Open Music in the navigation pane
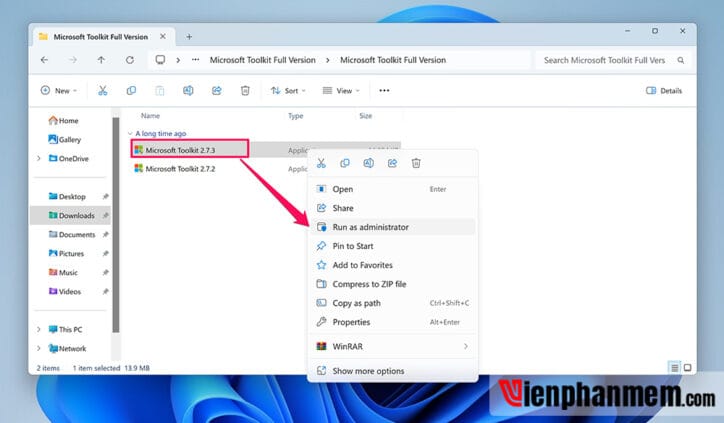 pos(63,272)
